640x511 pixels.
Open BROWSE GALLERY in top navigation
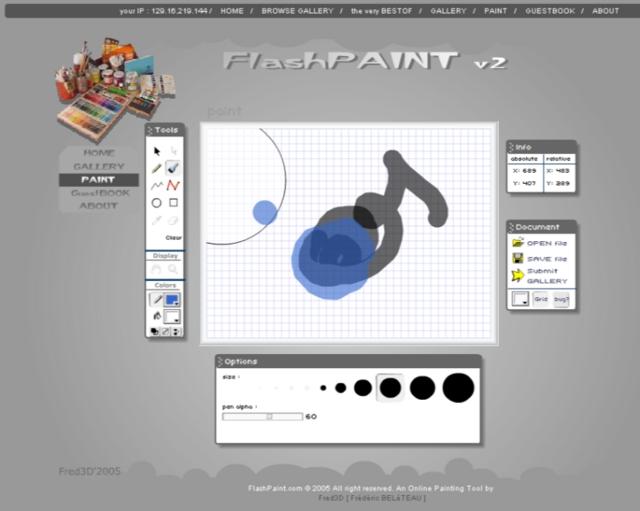tap(298, 11)
